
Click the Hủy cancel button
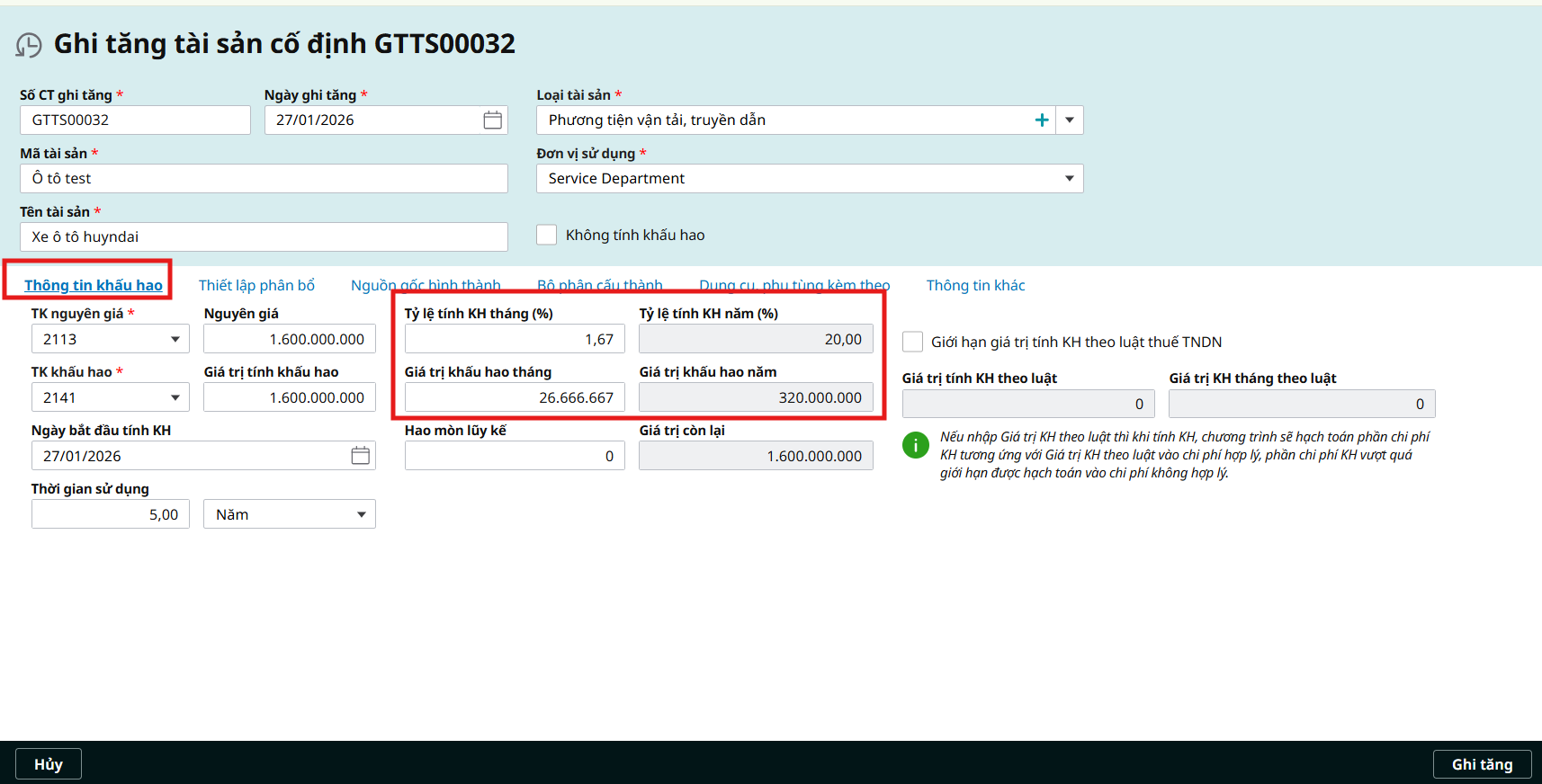tap(49, 764)
